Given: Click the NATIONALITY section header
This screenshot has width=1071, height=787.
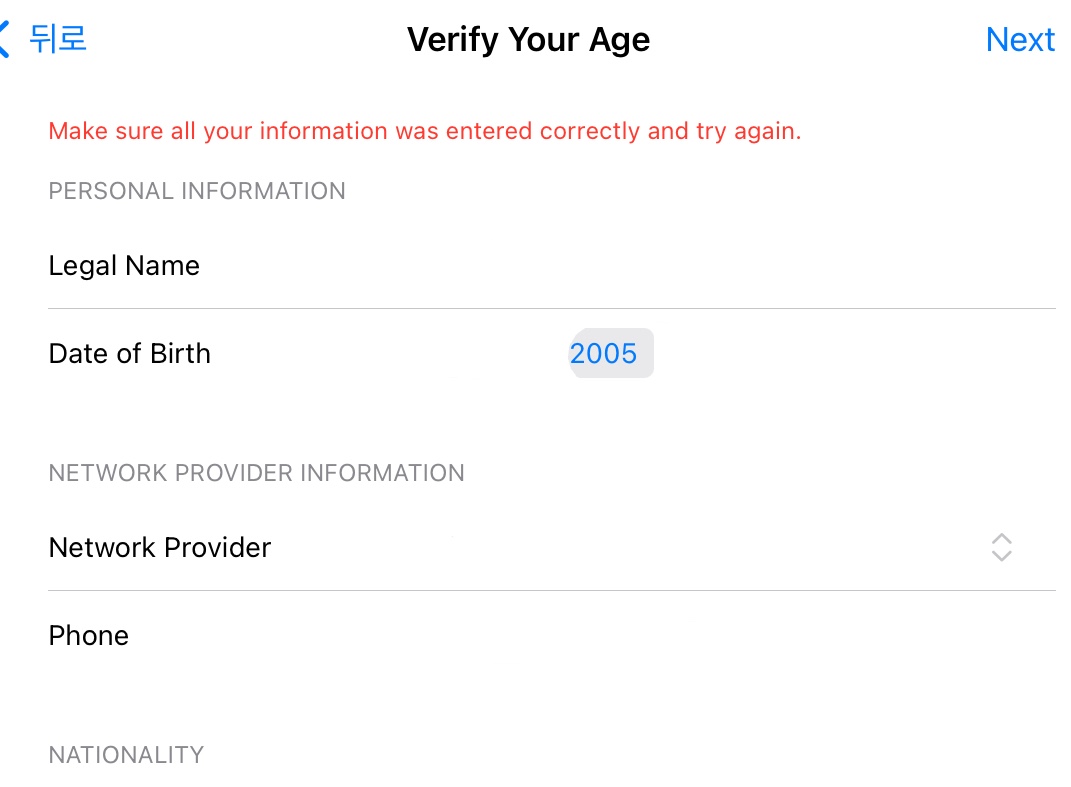Looking at the screenshot, I should point(126,755).
